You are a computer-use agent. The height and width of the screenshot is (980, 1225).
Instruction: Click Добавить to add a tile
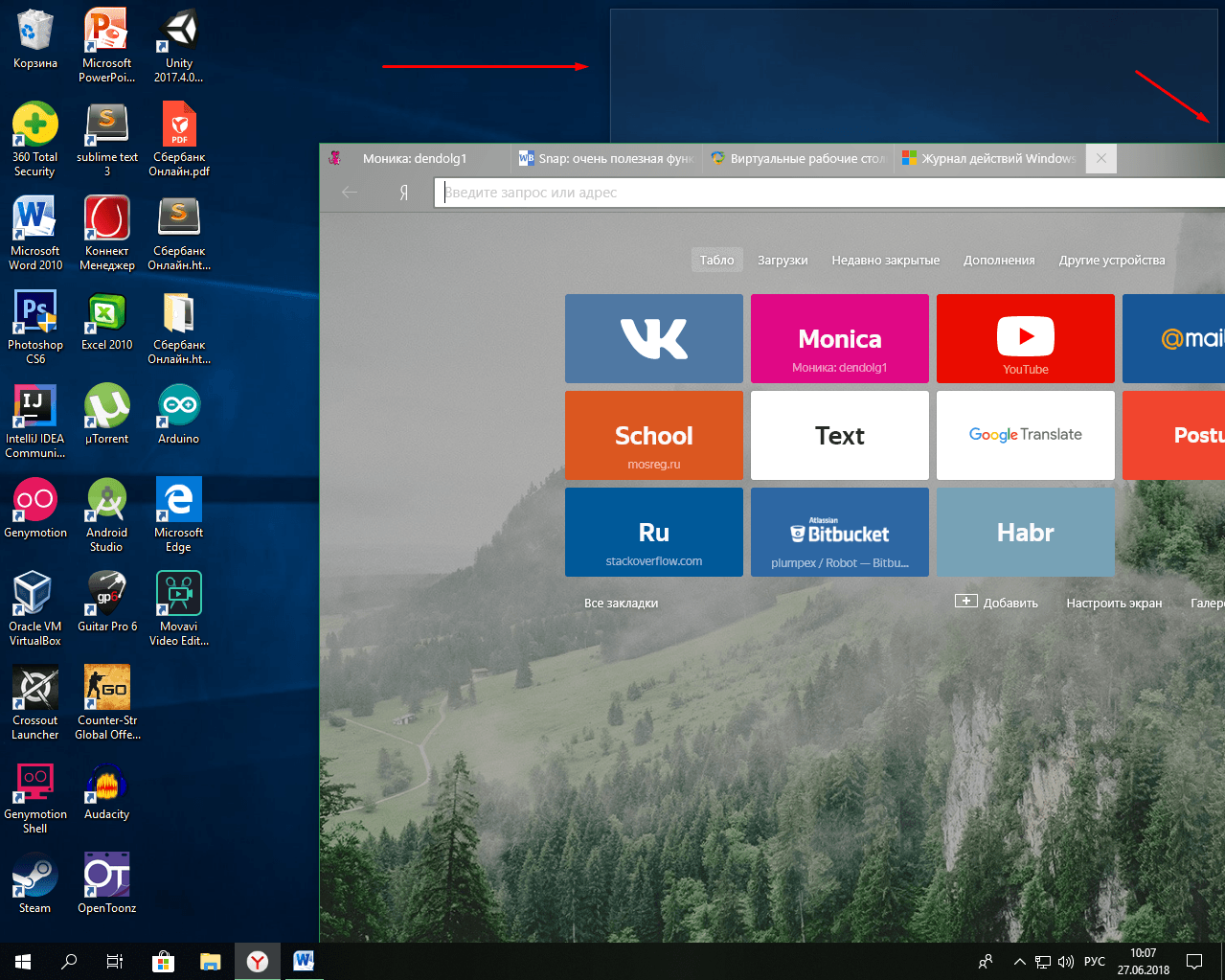click(996, 603)
